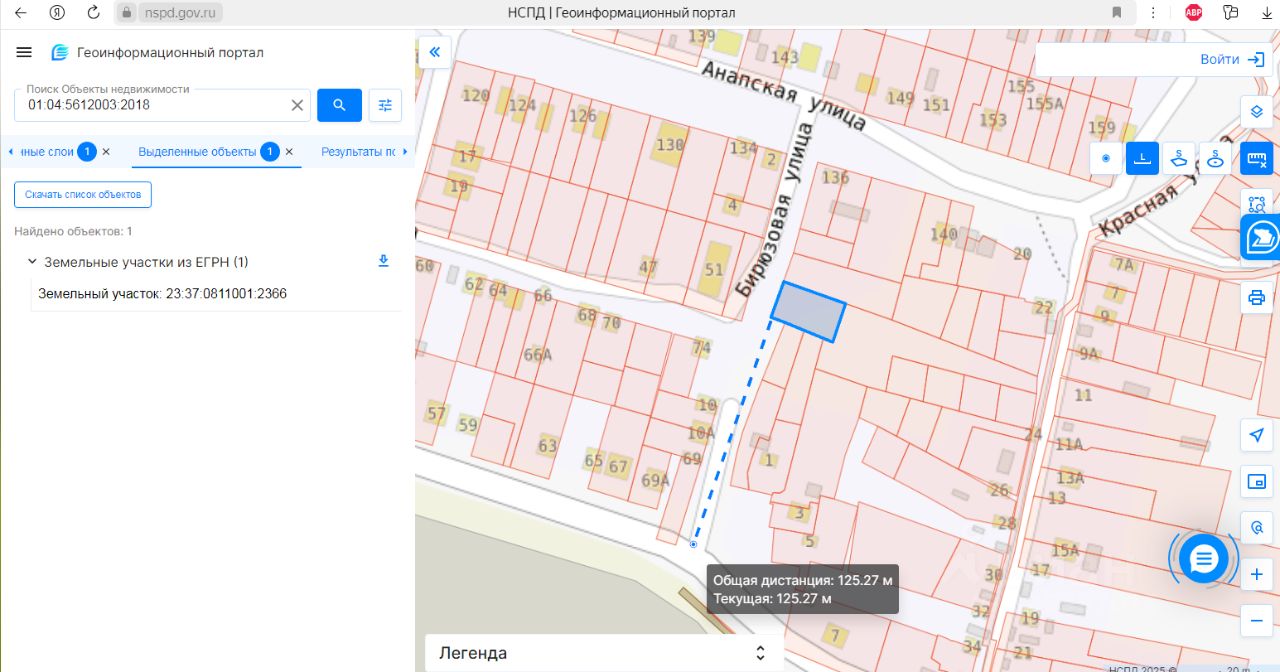Download the Земельные участки из ЕГРН group

click(x=382, y=261)
